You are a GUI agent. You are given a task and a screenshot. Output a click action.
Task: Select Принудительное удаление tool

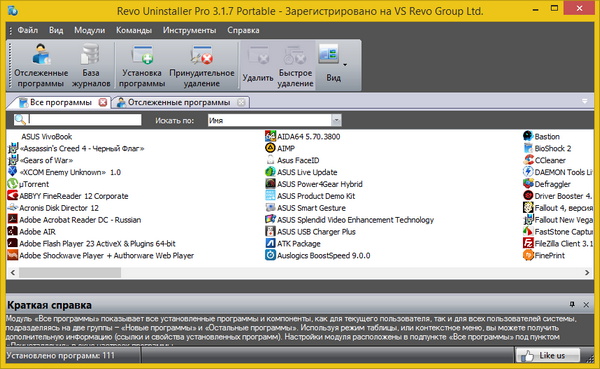click(202, 66)
